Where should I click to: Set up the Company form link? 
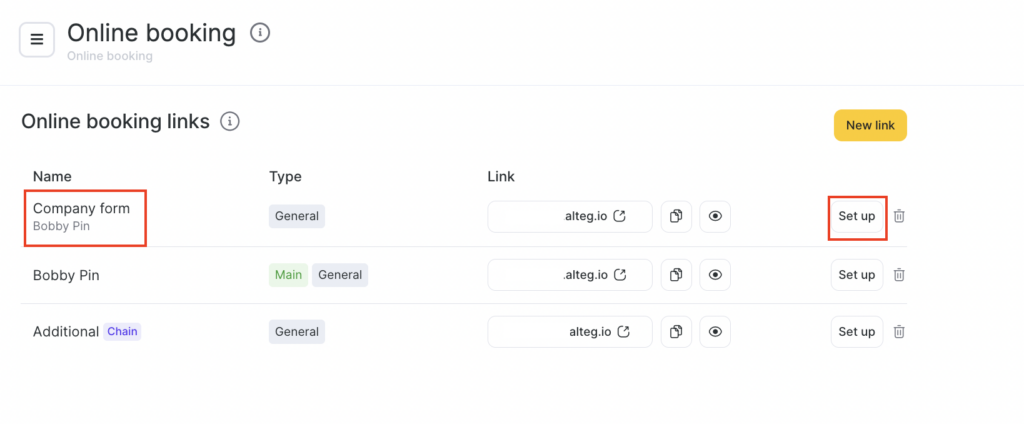coord(857,217)
